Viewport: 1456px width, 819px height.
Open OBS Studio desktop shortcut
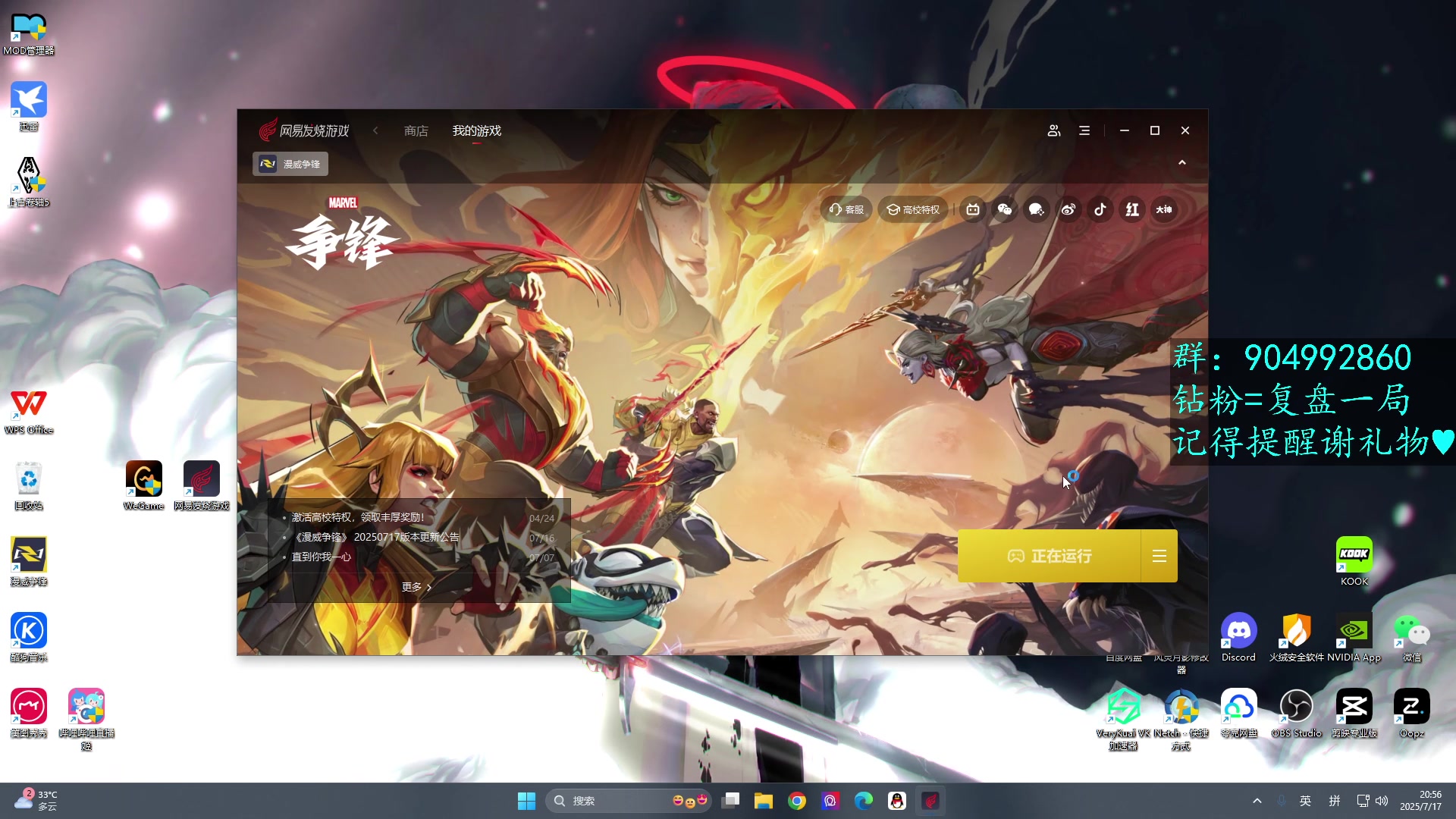coord(1297,713)
